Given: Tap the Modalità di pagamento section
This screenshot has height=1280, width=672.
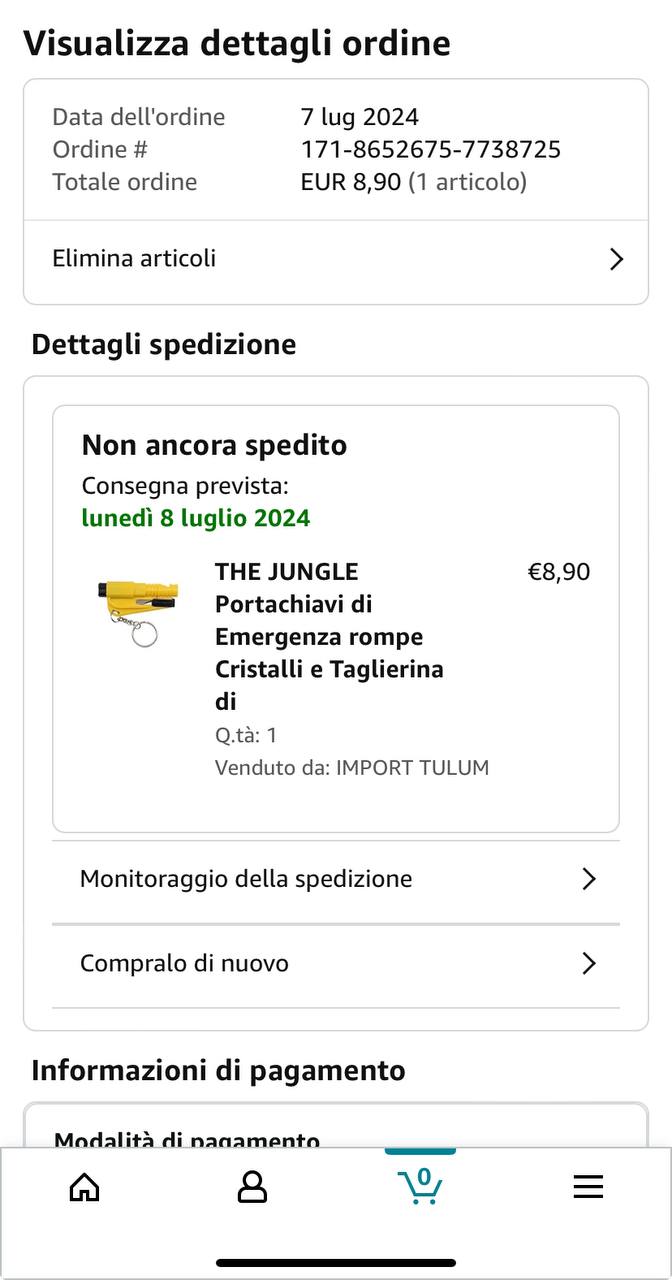Looking at the screenshot, I should pos(187,1139).
